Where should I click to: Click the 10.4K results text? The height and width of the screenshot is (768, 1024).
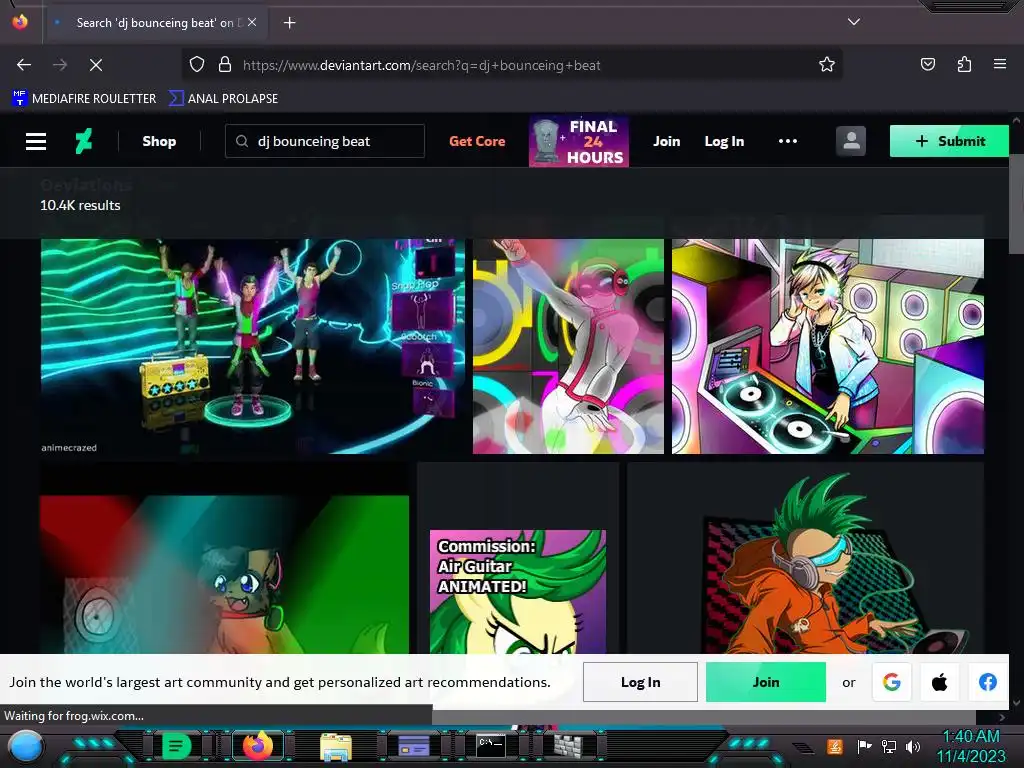click(80, 205)
